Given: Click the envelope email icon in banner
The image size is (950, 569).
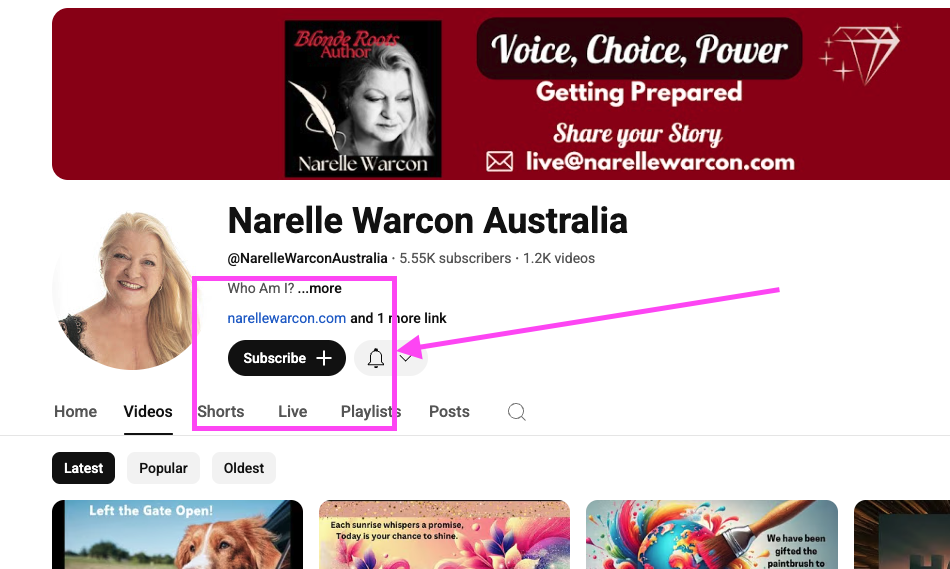Looking at the screenshot, I should coord(500,162).
